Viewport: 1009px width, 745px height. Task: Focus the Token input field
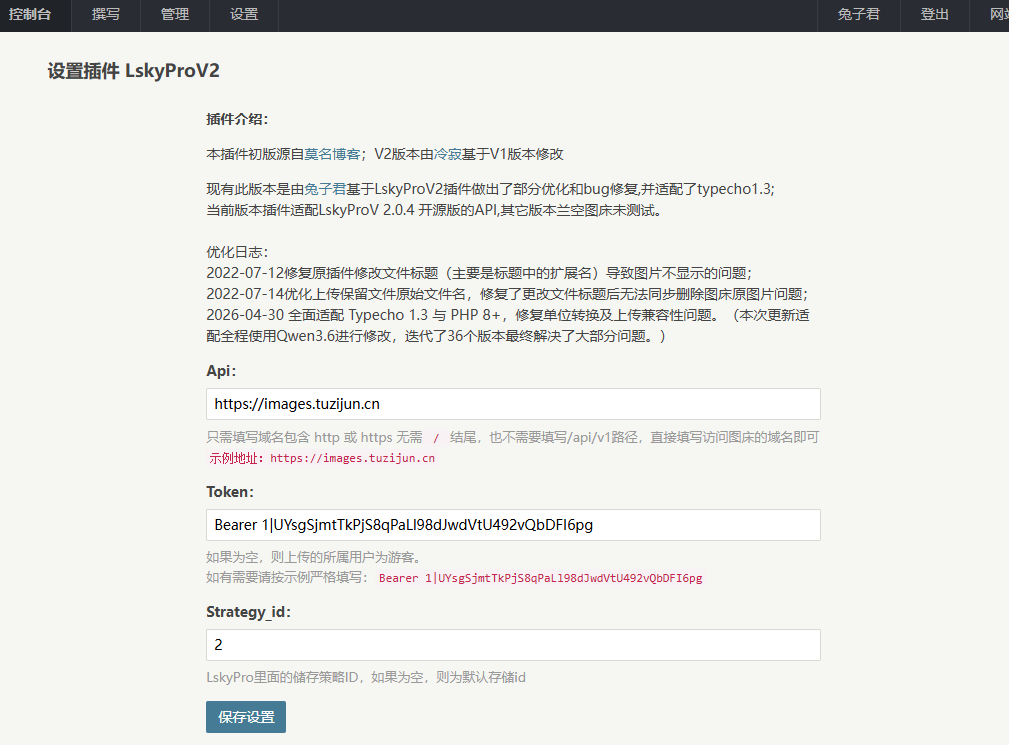point(513,525)
